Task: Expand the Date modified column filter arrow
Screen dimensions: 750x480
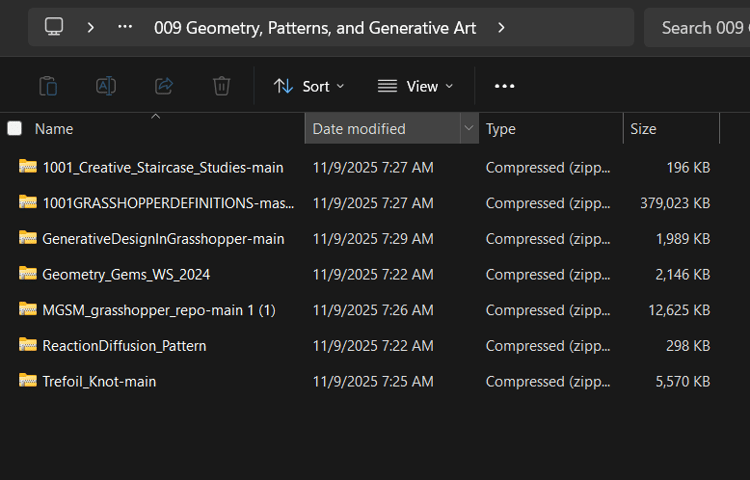Action: pyautogui.click(x=469, y=128)
